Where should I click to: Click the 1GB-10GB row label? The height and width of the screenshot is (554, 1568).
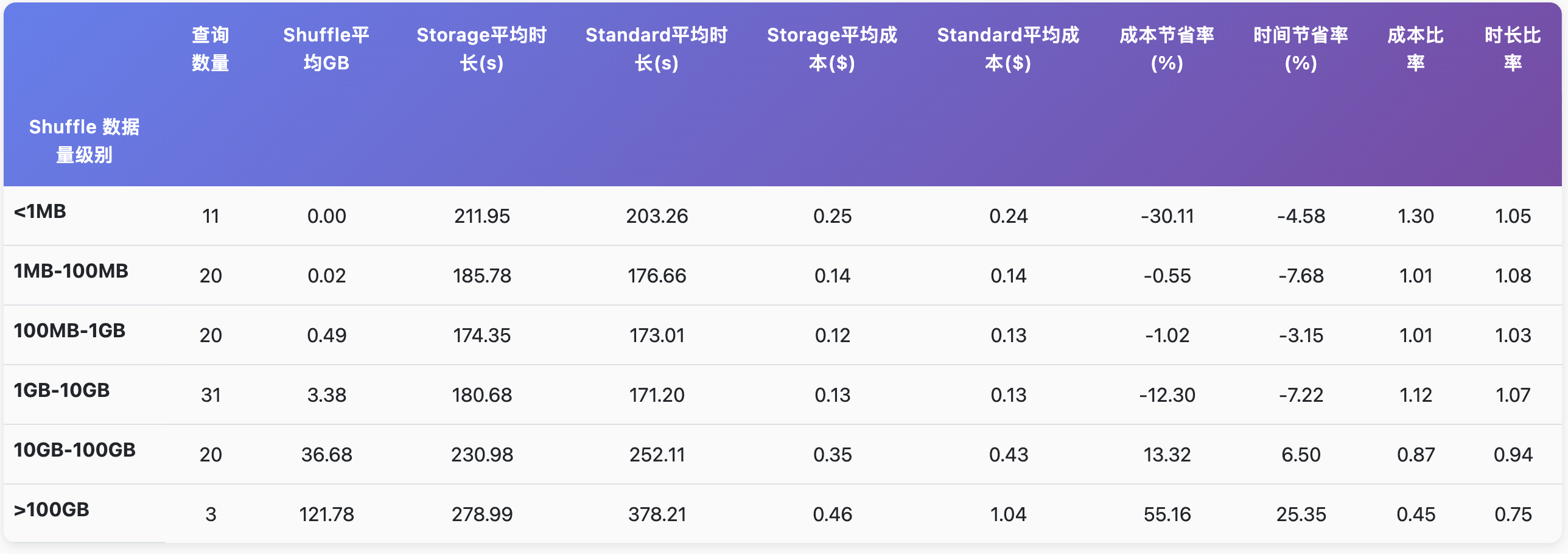(x=61, y=390)
